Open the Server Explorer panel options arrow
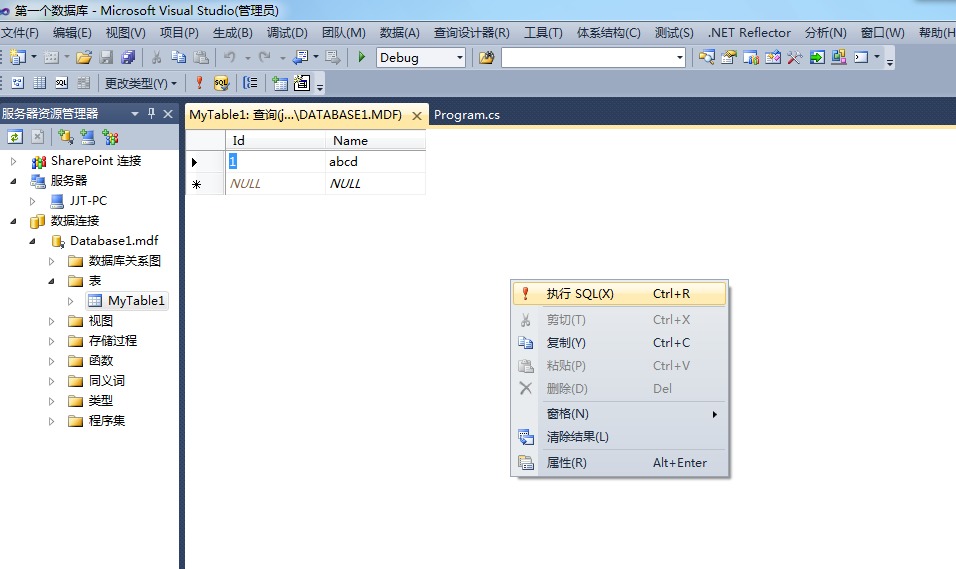 135,113
